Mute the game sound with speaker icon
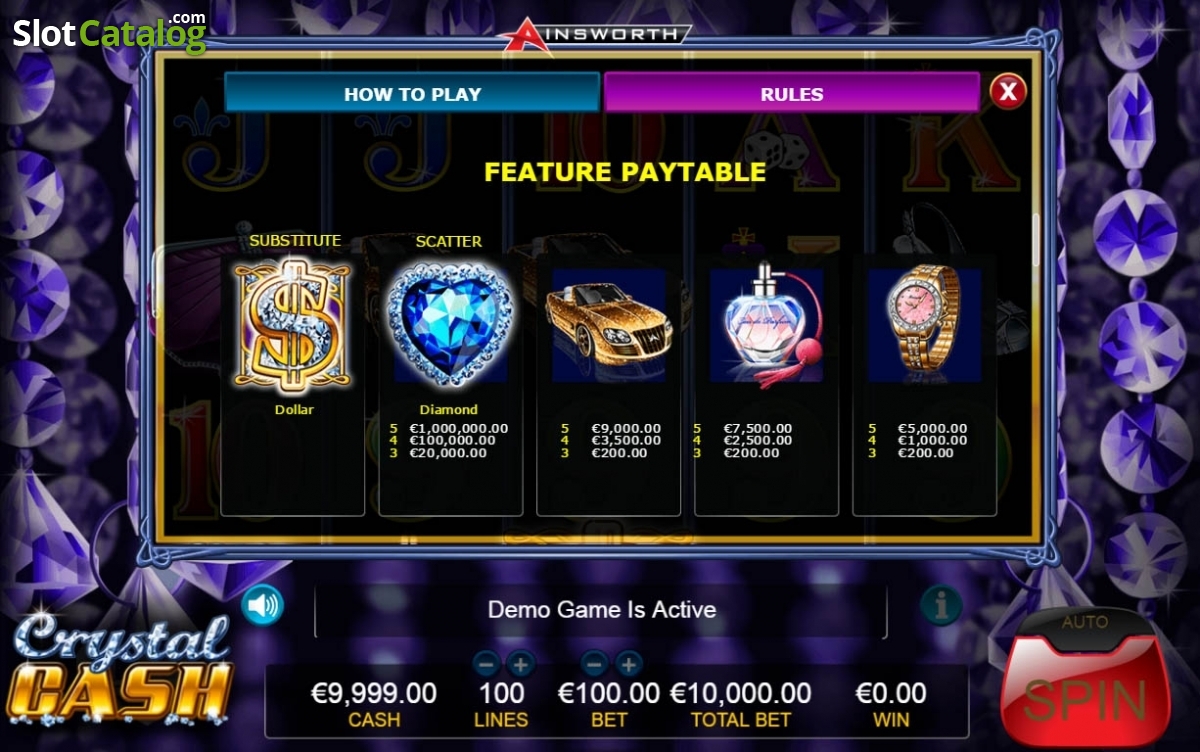 263,605
